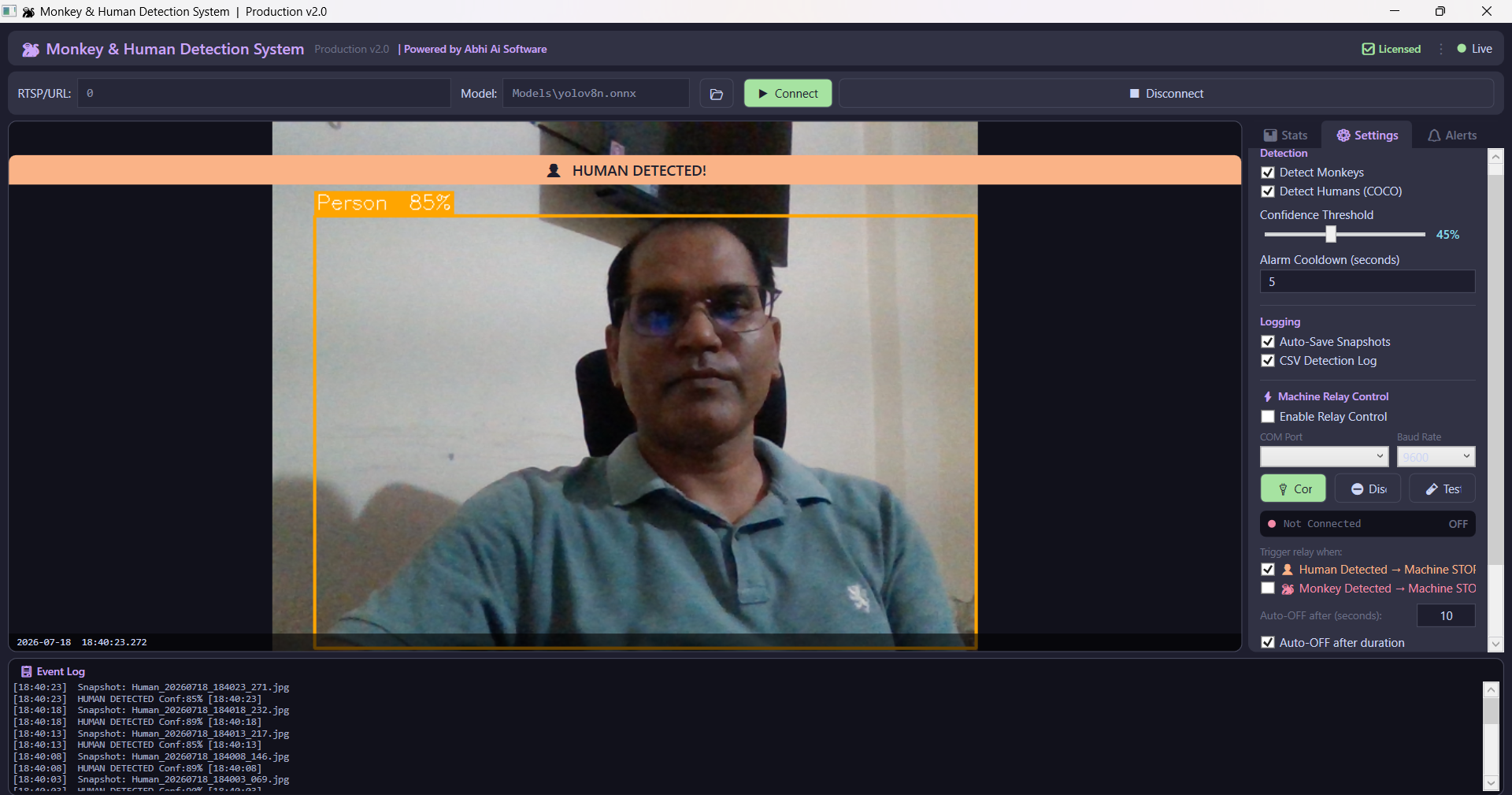Click the Alarm Cooldown seconds field
The image size is (1512, 795).
pyautogui.click(x=1367, y=282)
